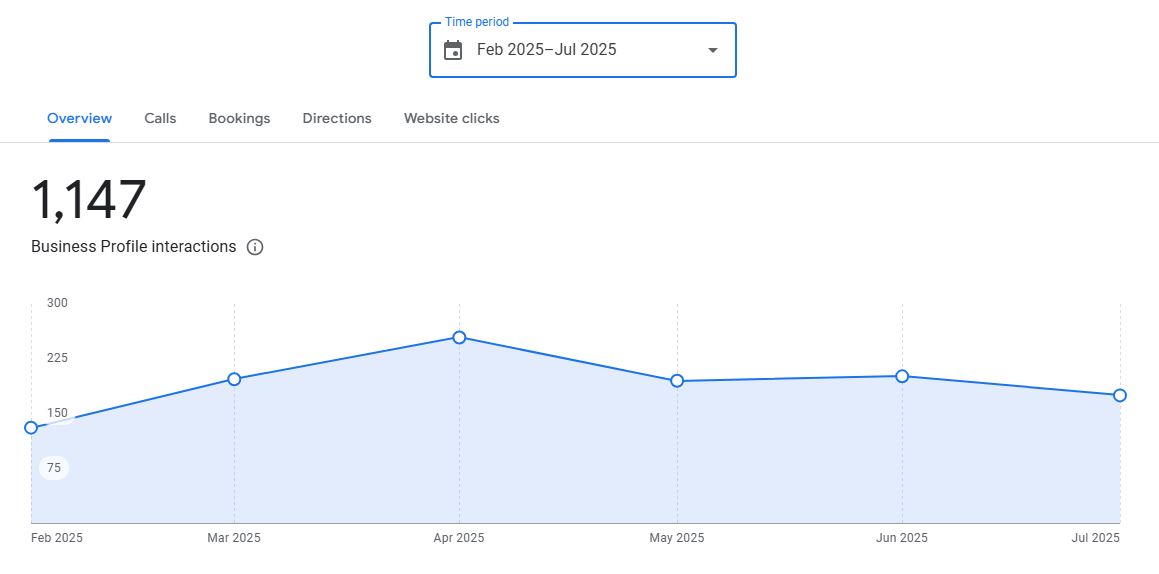Select the Jul 2025 data point marker
Viewport: 1159px width, 574px height.
pyautogui.click(x=1120, y=395)
